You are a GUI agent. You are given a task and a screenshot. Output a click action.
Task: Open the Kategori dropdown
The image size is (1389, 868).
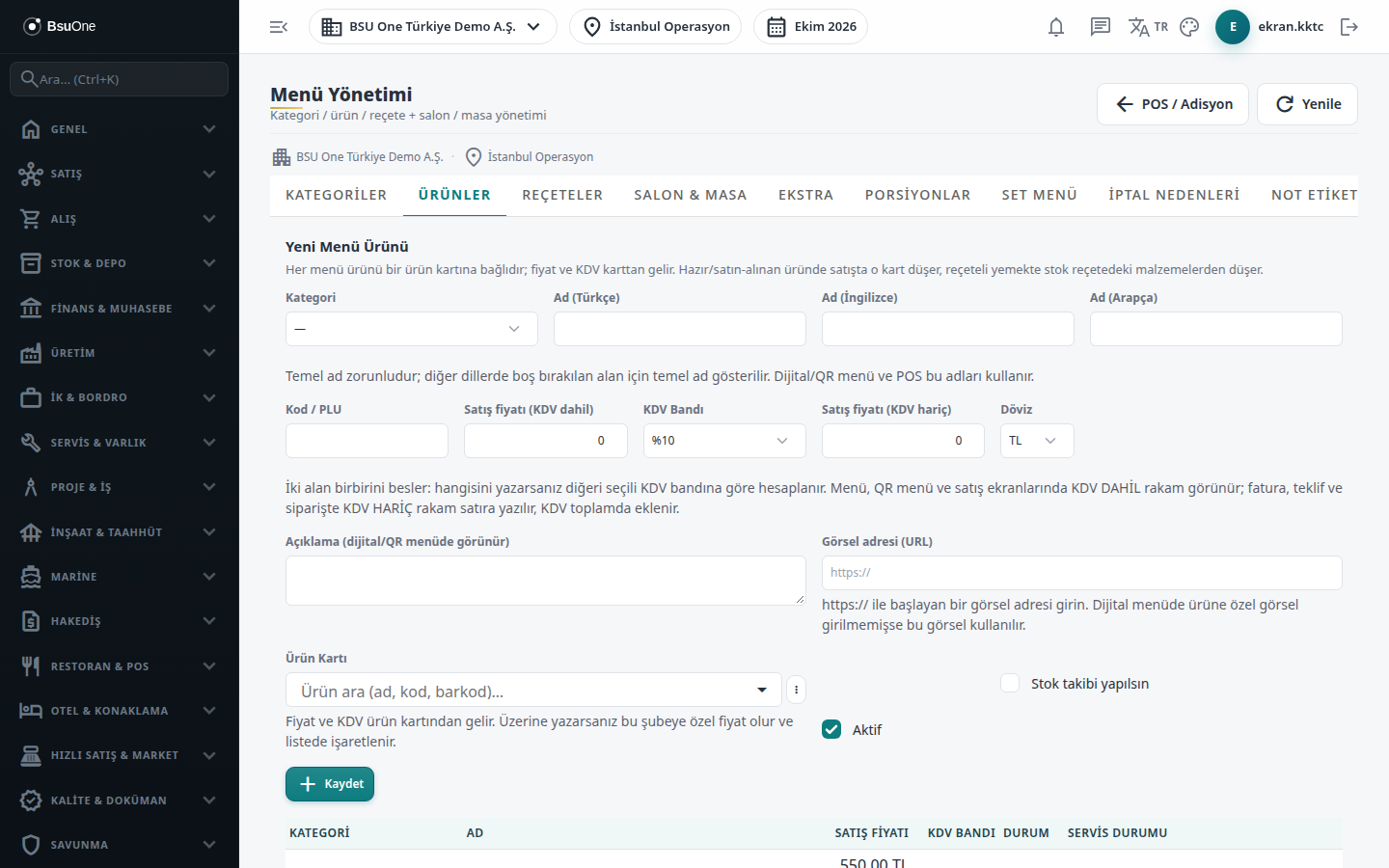[x=412, y=329]
